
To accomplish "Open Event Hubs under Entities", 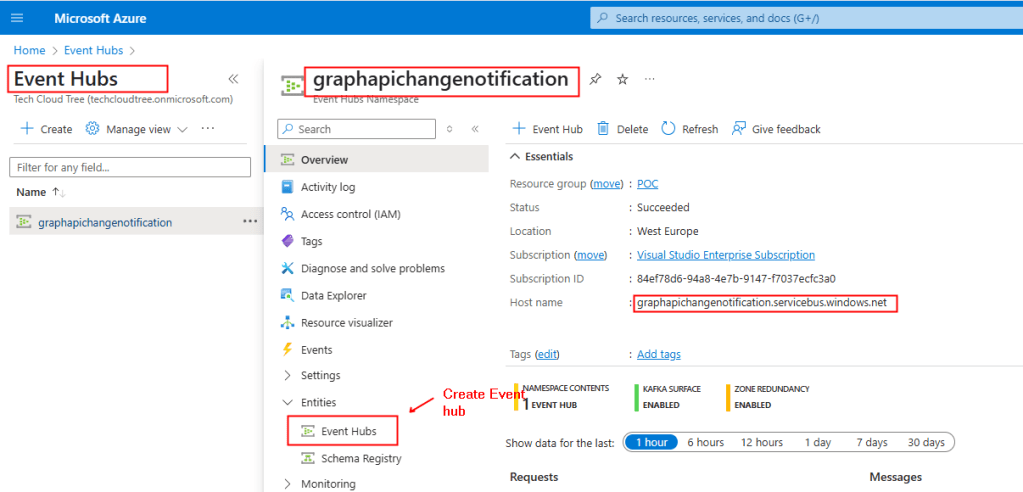I will (348, 431).
